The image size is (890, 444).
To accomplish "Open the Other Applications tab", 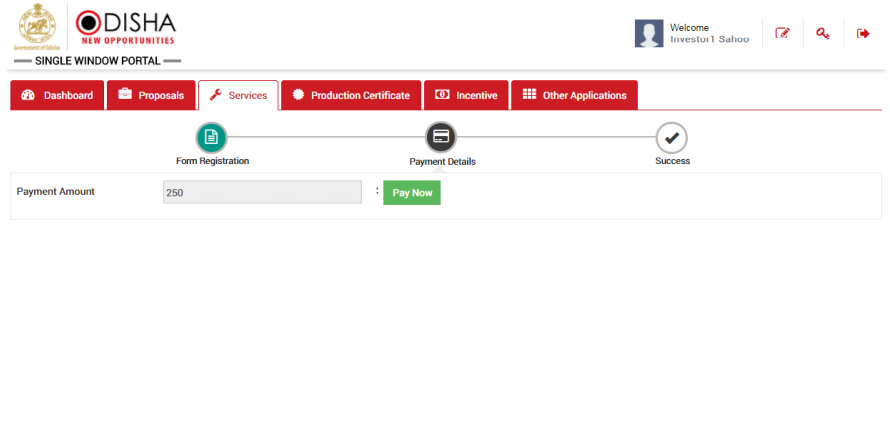I will click(x=574, y=95).
